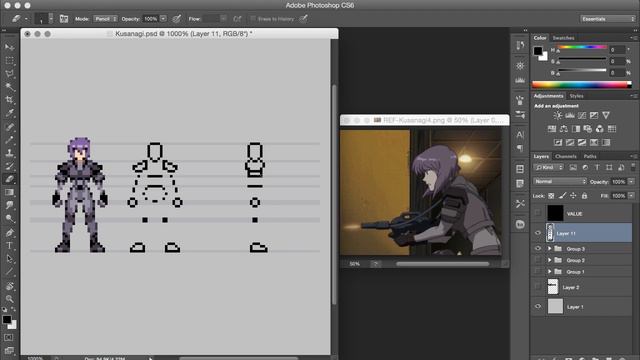
Task: Select the Hand tool
Action: tap(9, 286)
